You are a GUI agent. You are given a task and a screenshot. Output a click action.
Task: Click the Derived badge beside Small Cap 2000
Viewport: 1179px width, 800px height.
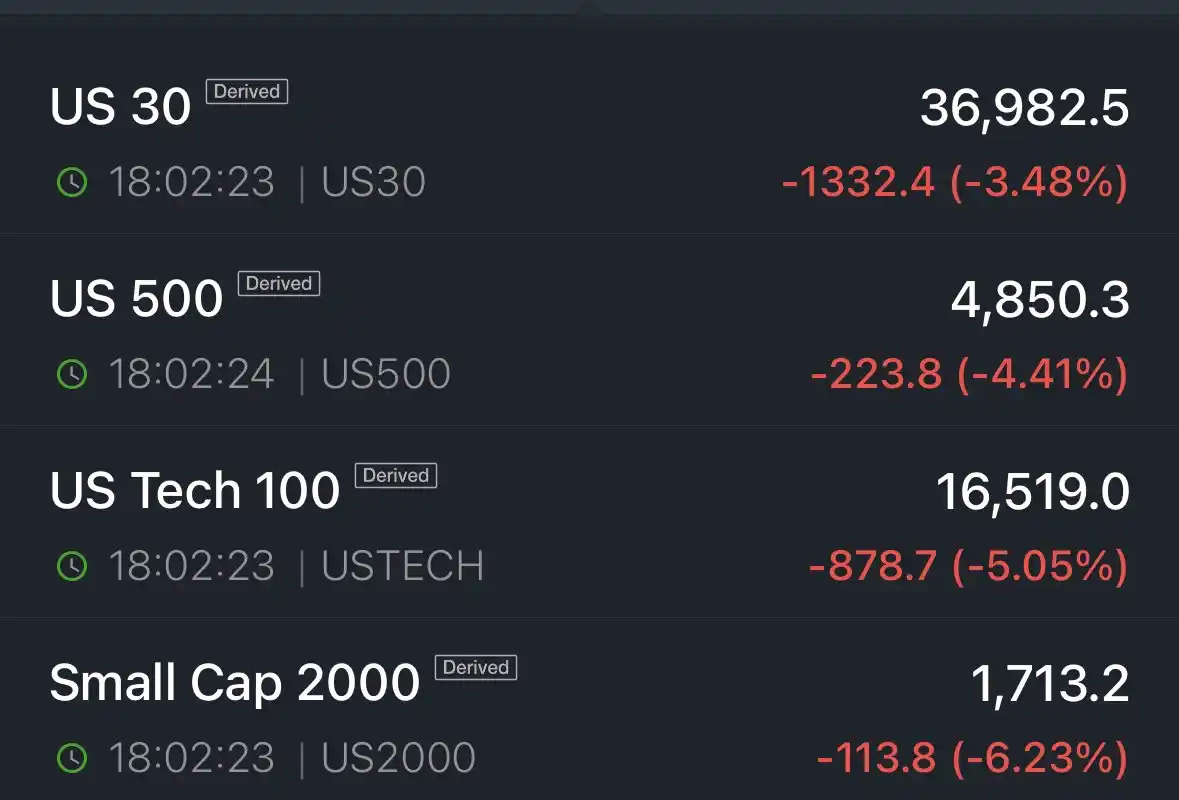point(476,668)
